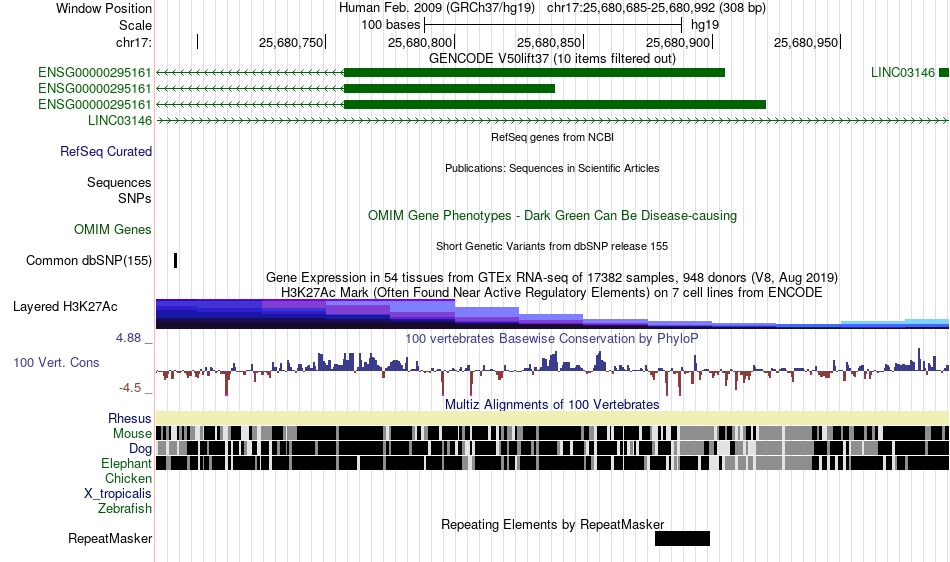This screenshot has width=950, height=562.
Task: Click the SNPs track label
Action: click(x=135, y=198)
